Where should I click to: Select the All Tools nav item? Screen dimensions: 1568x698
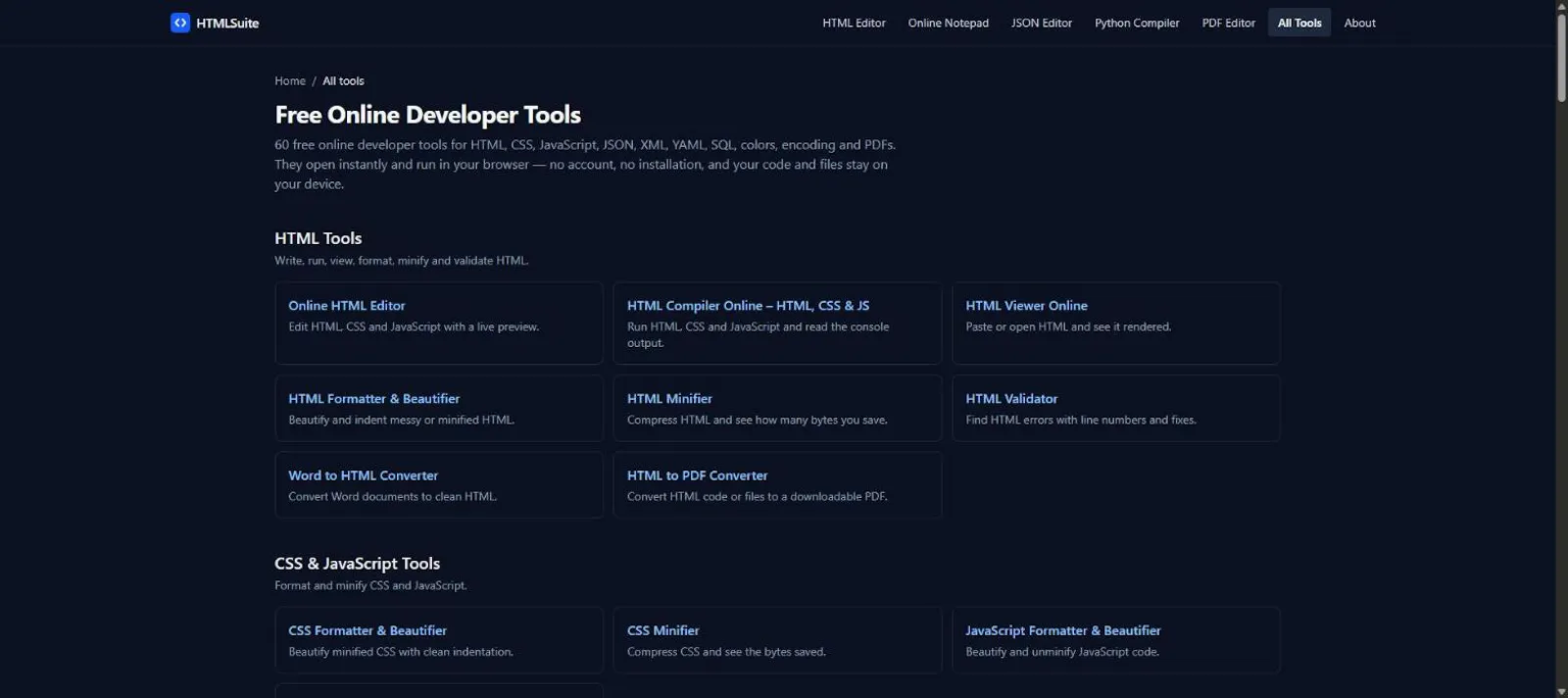[x=1299, y=23]
